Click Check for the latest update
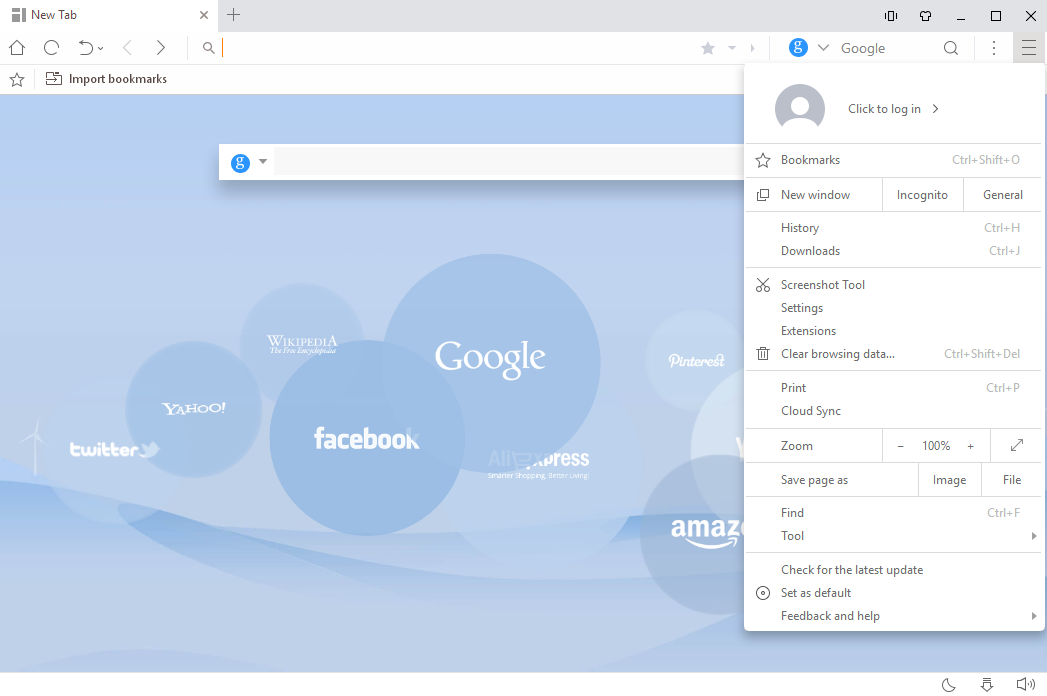This screenshot has width=1047, height=696. pos(893,570)
